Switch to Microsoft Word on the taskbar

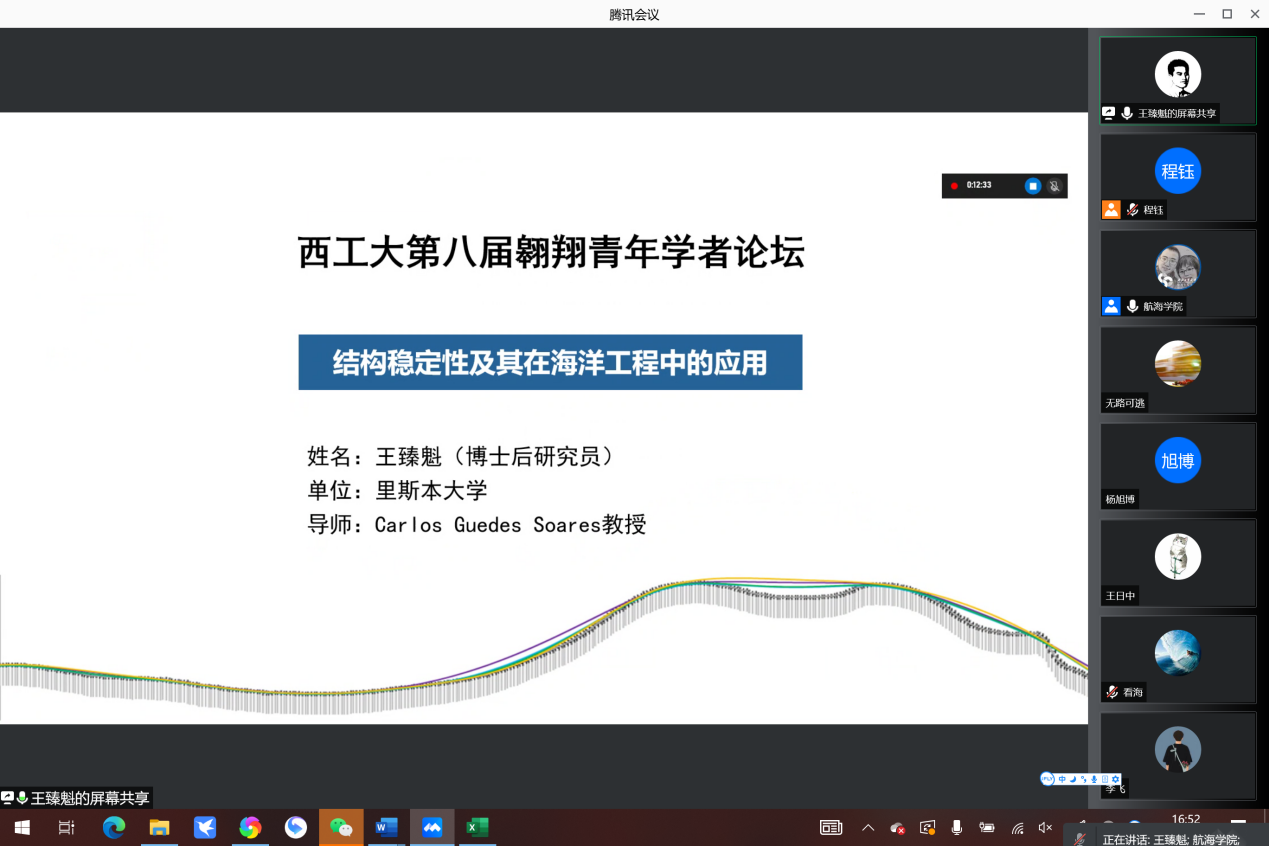(386, 828)
